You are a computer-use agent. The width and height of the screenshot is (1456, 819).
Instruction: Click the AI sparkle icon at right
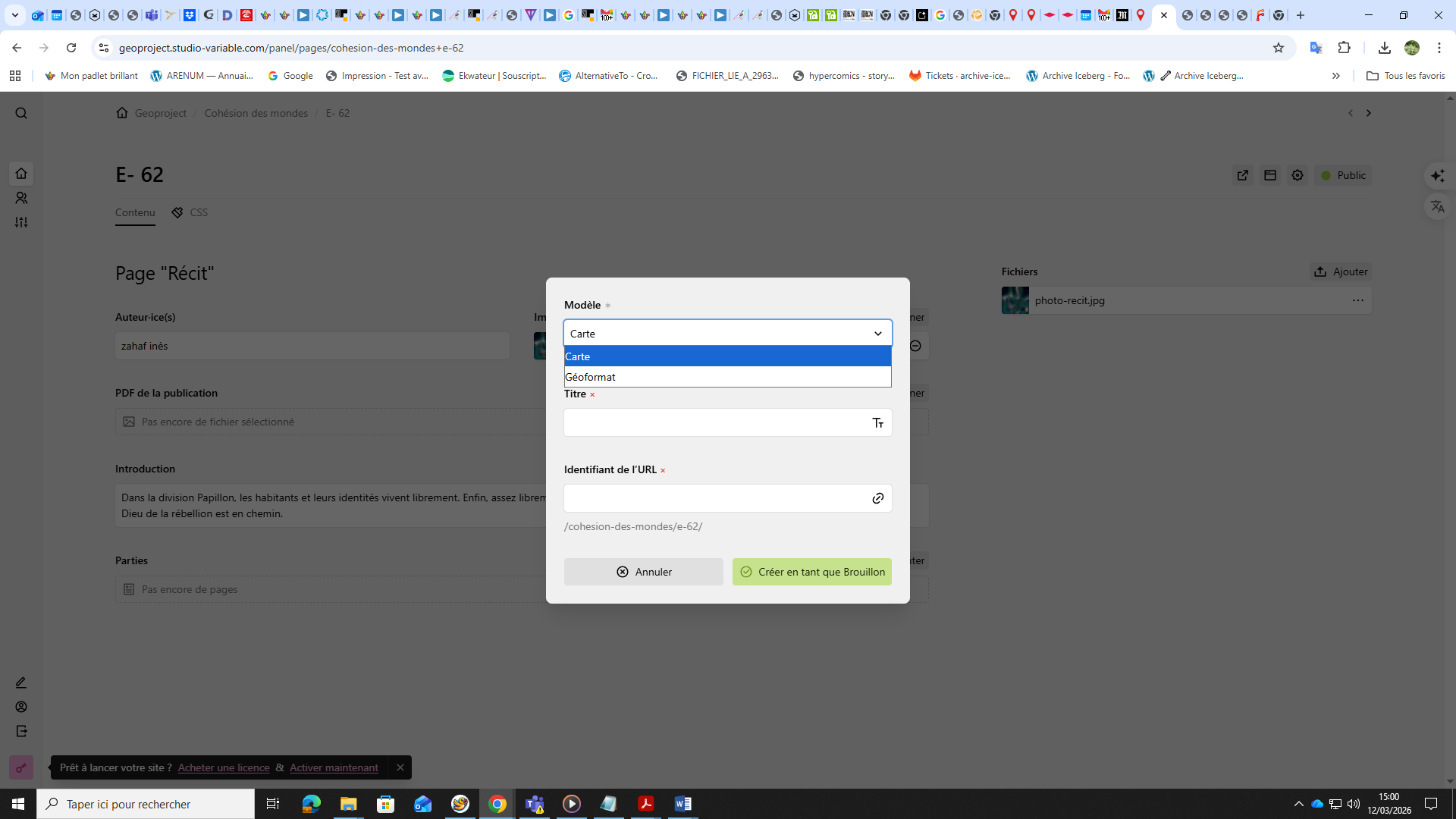1438,176
